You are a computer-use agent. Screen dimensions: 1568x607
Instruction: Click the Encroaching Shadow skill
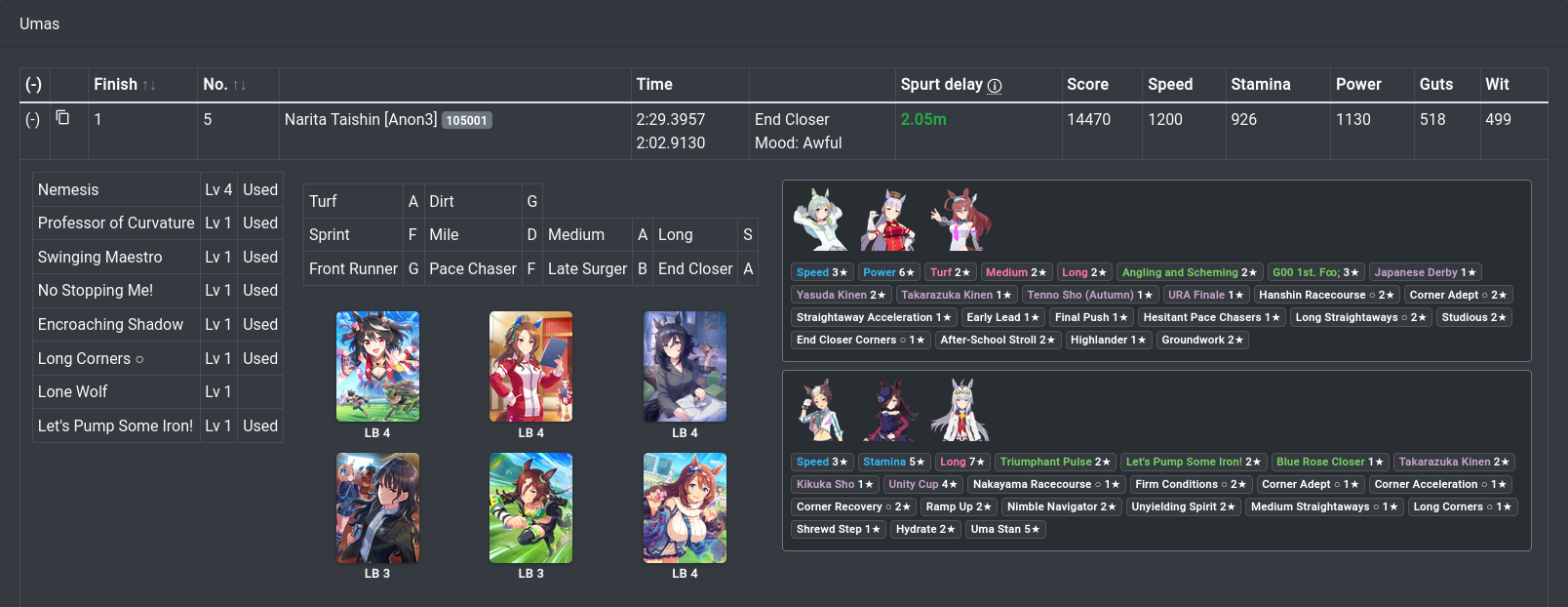(x=110, y=324)
